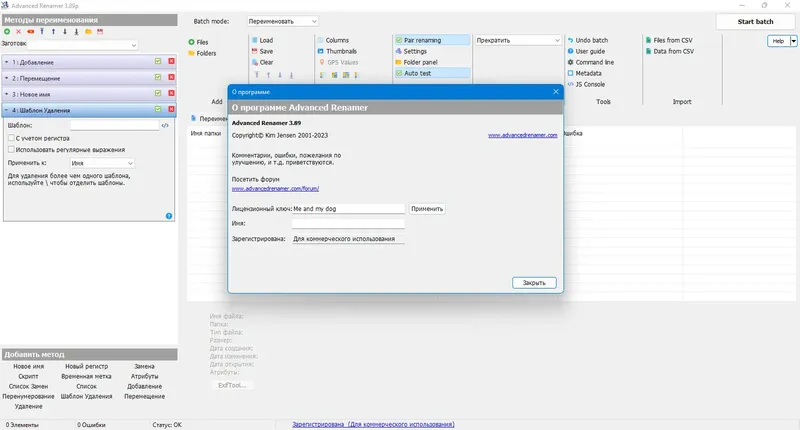This screenshot has width=800, height=430.
Task: Click Save in the list toolbar group
Action: tap(262, 51)
